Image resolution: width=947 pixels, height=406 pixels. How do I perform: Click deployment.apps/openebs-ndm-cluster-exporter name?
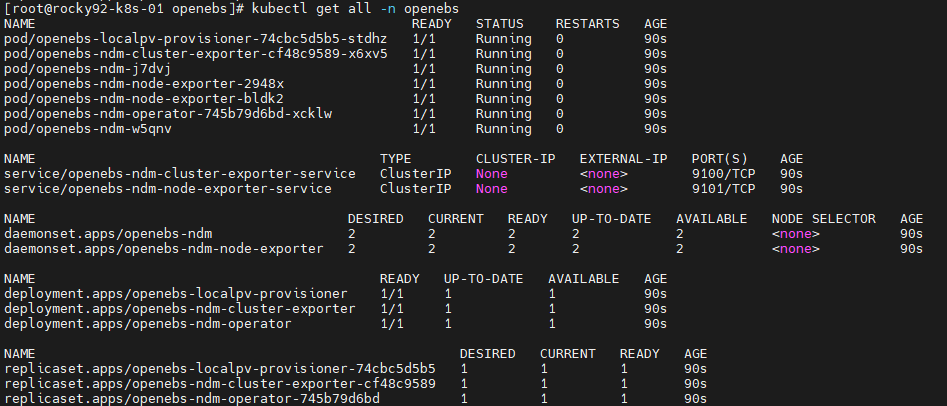pos(179,309)
